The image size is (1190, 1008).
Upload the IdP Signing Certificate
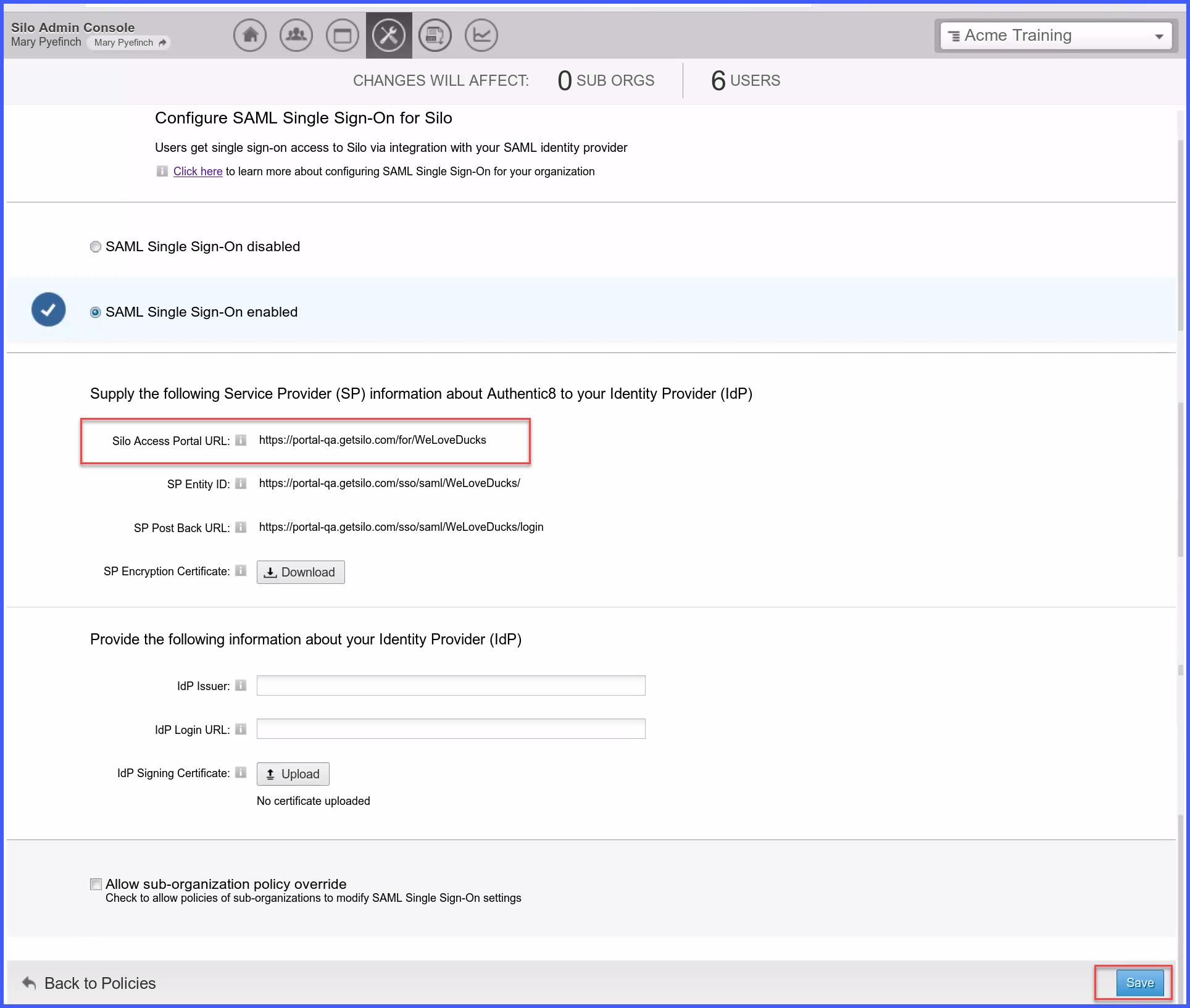point(293,774)
